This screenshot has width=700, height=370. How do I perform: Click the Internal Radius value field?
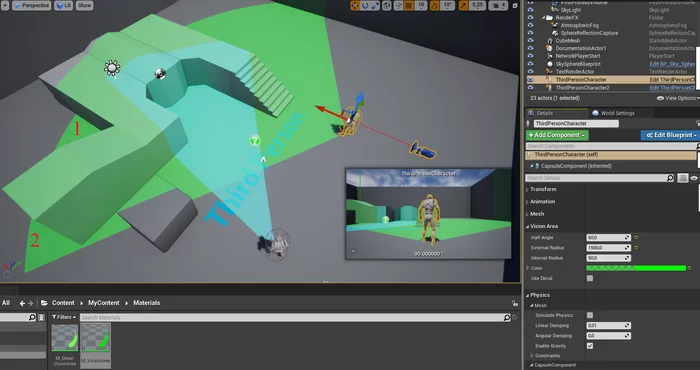coord(608,258)
